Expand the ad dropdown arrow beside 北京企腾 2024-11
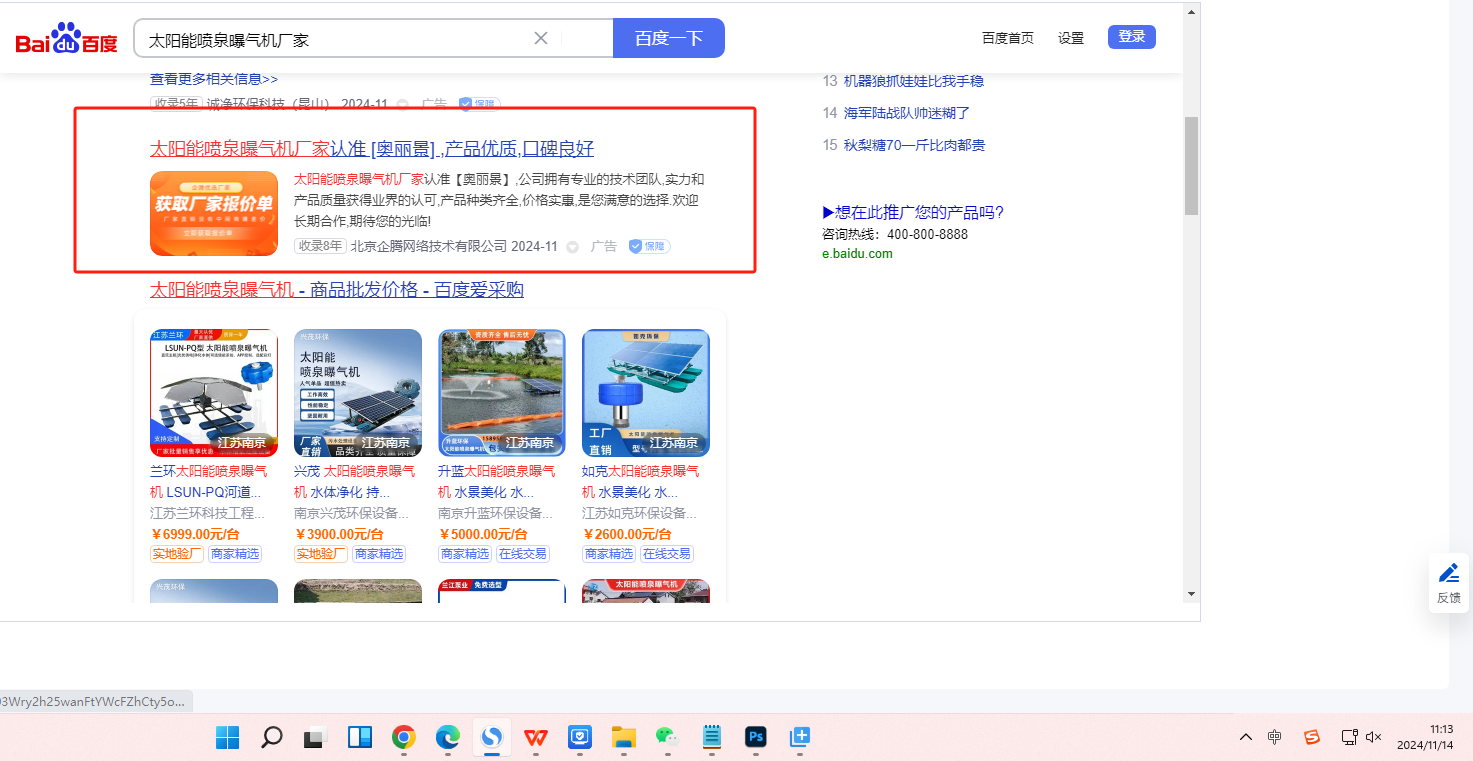Image resolution: width=1473 pixels, height=761 pixels. pyautogui.click(x=573, y=247)
